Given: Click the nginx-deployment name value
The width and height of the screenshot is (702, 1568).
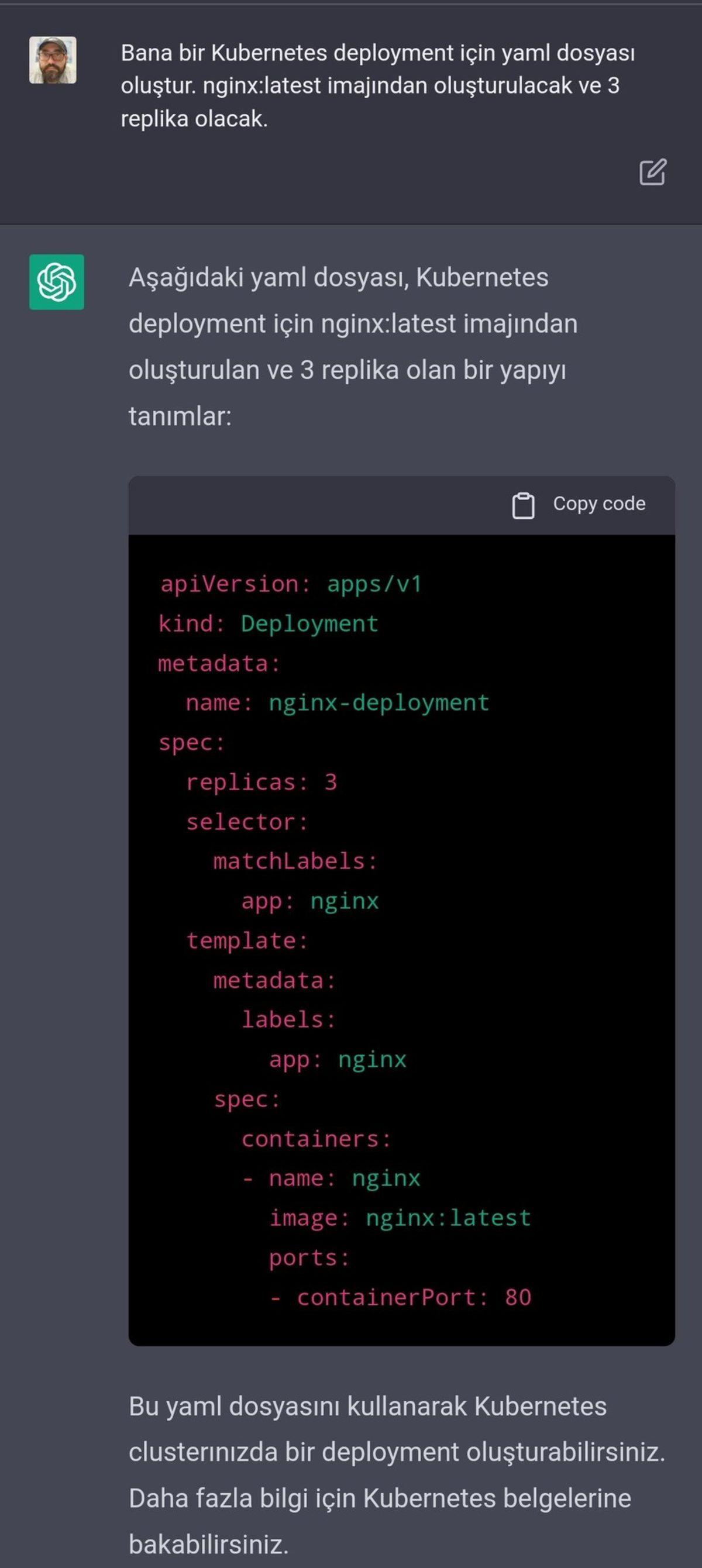Looking at the screenshot, I should [378, 702].
